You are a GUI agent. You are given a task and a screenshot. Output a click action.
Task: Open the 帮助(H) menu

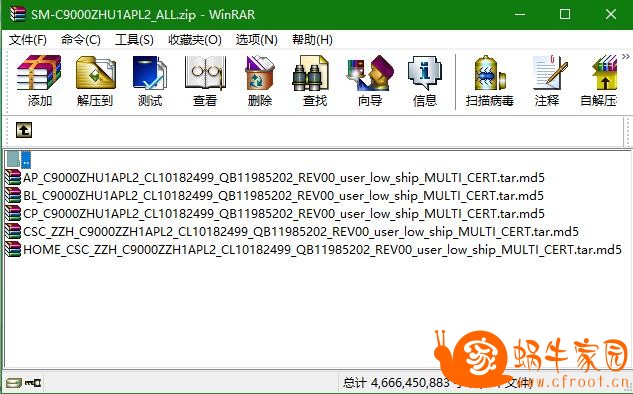[312, 40]
